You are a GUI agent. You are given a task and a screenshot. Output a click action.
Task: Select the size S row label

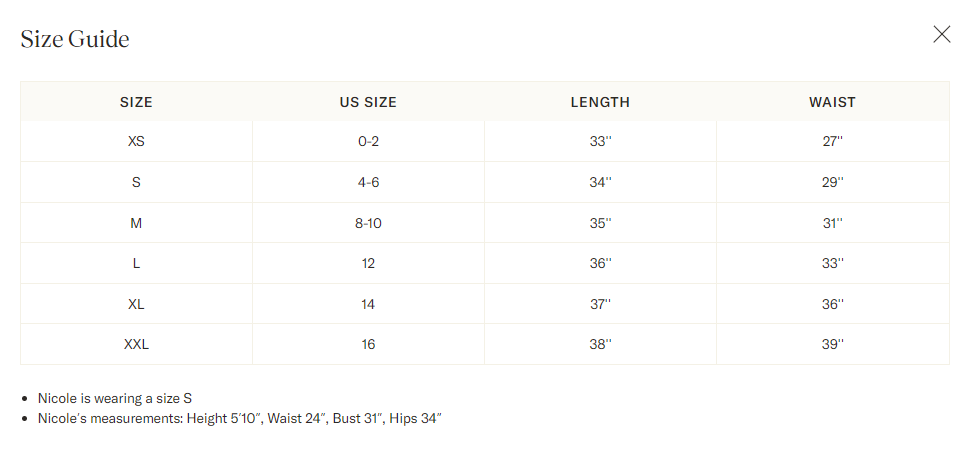tap(136, 182)
